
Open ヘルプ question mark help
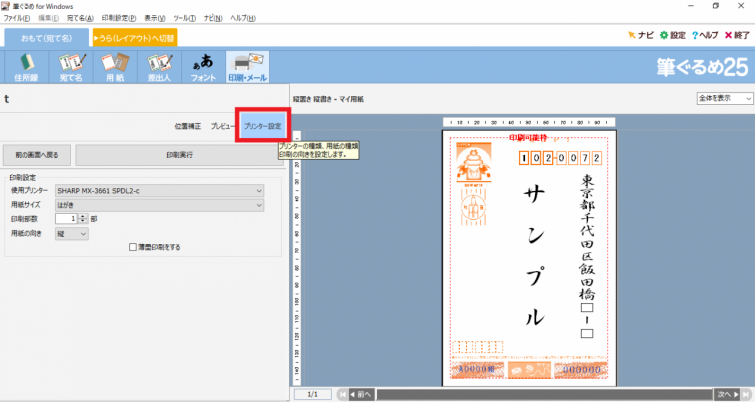(x=705, y=35)
